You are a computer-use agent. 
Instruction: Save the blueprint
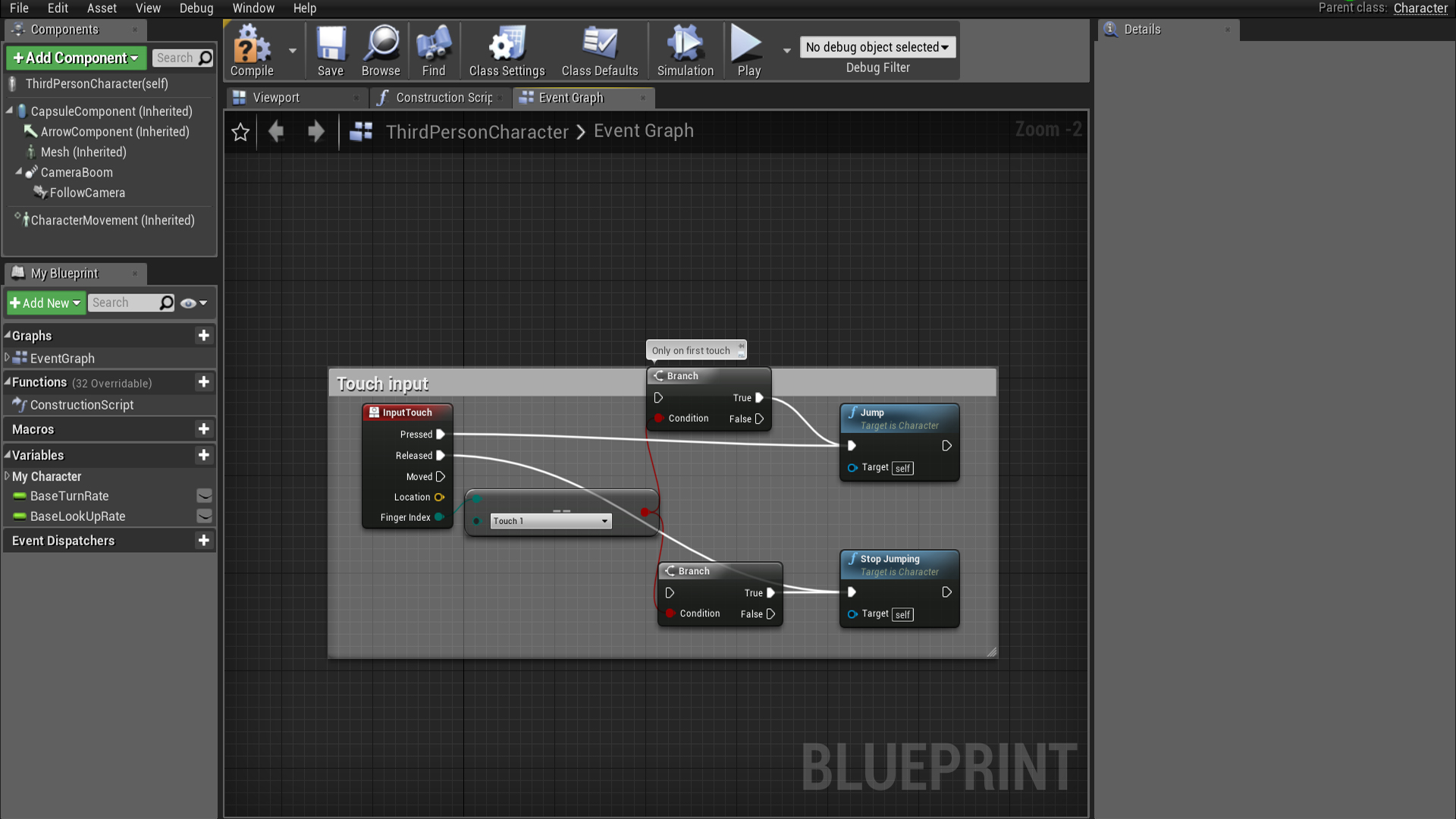(x=331, y=50)
